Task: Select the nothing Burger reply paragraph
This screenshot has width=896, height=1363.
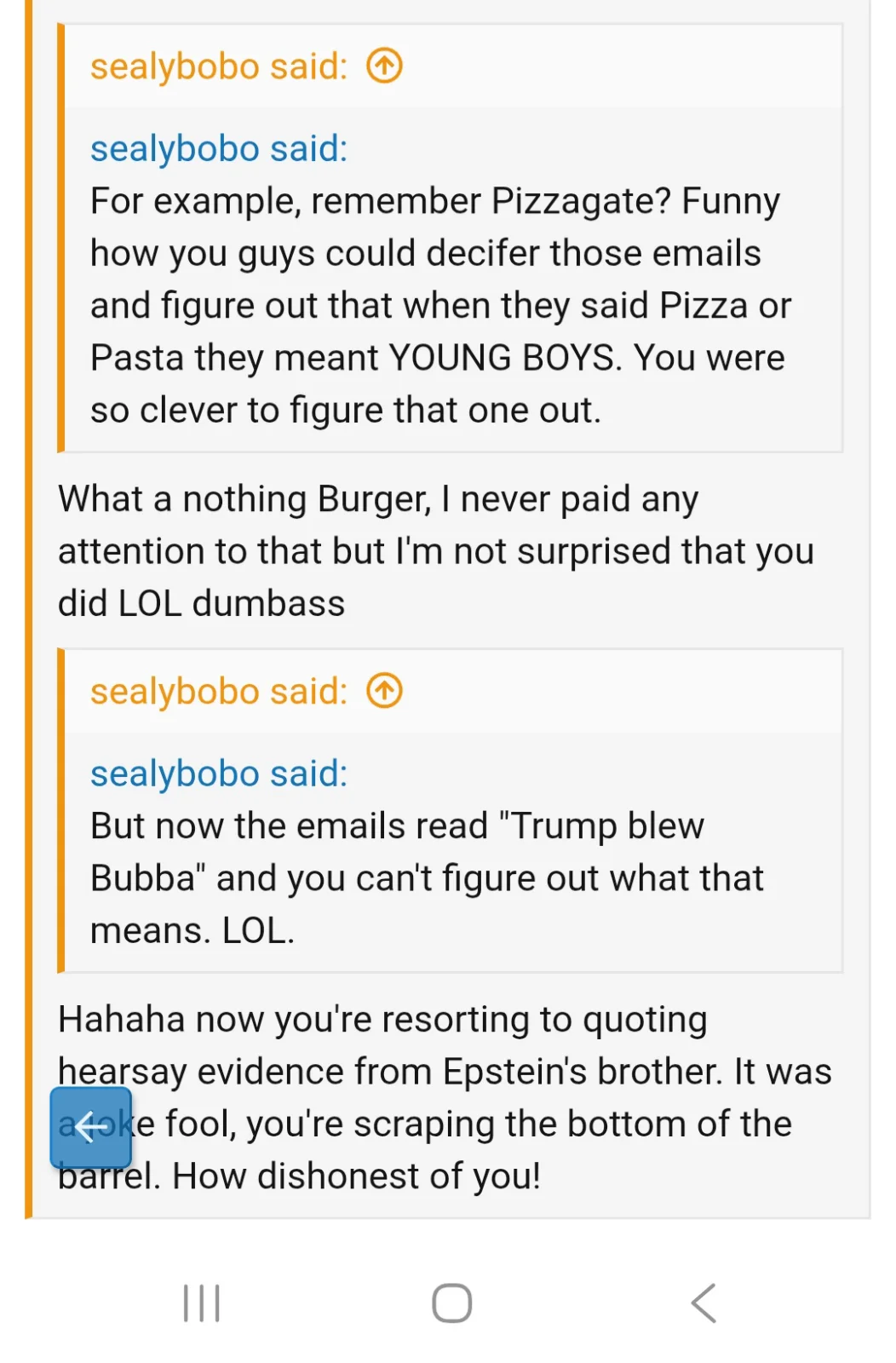Action: (434, 549)
